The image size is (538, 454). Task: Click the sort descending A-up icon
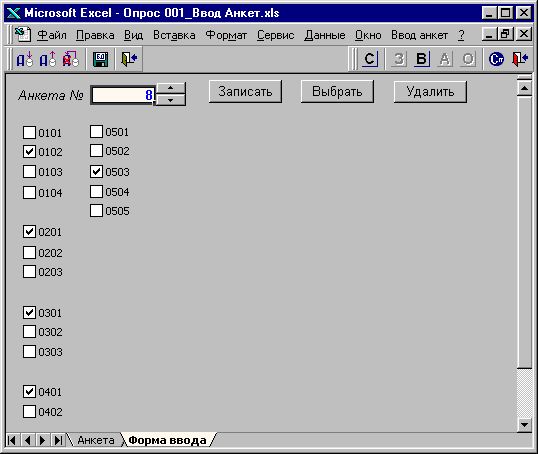tap(47, 59)
